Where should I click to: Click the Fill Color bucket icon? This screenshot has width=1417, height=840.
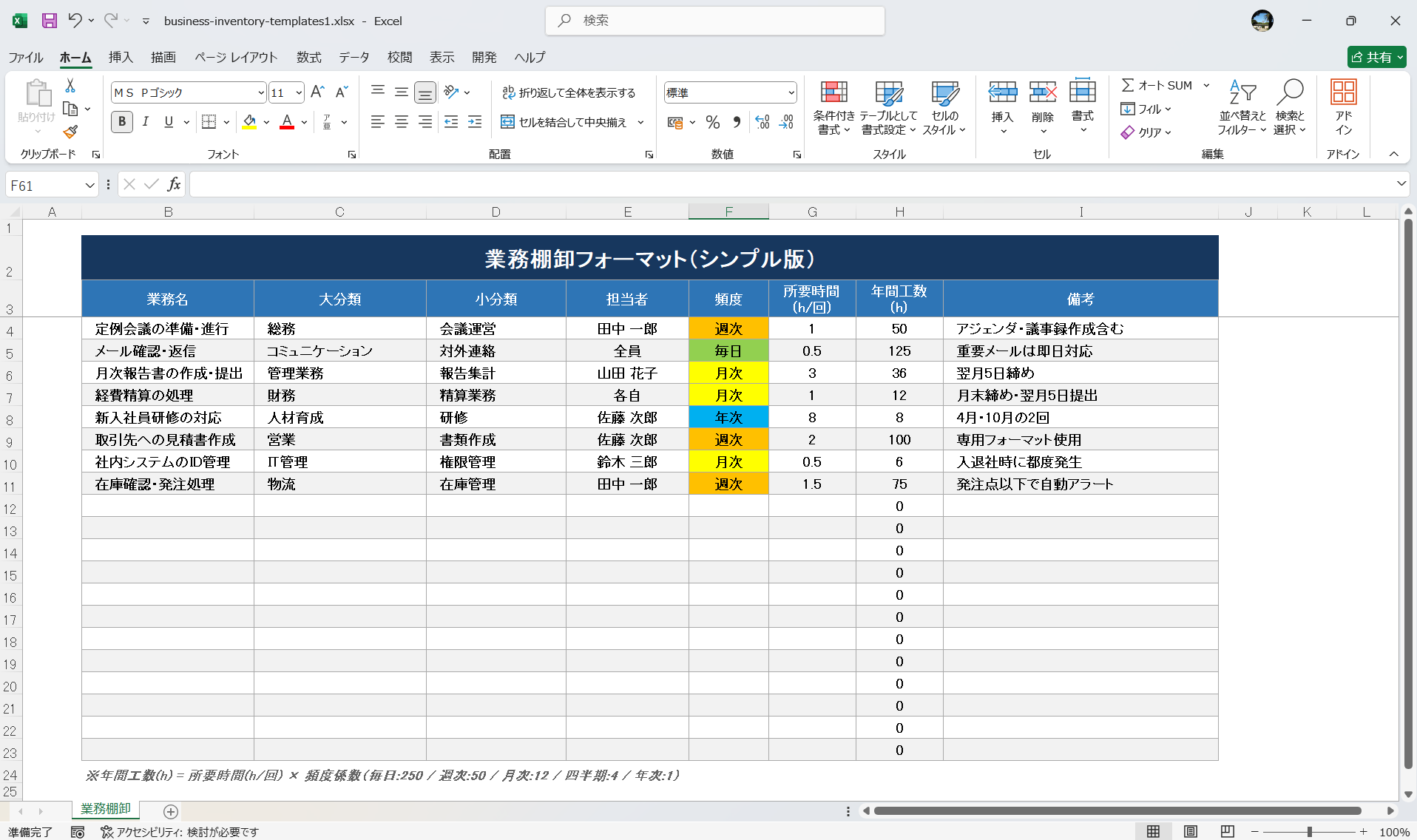249,122
